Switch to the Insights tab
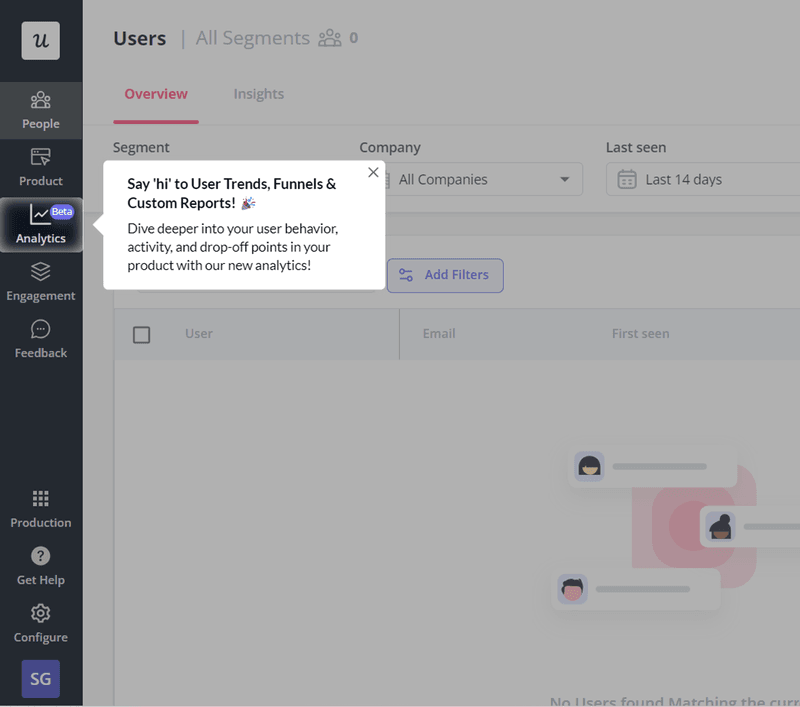 click(258, 93)
